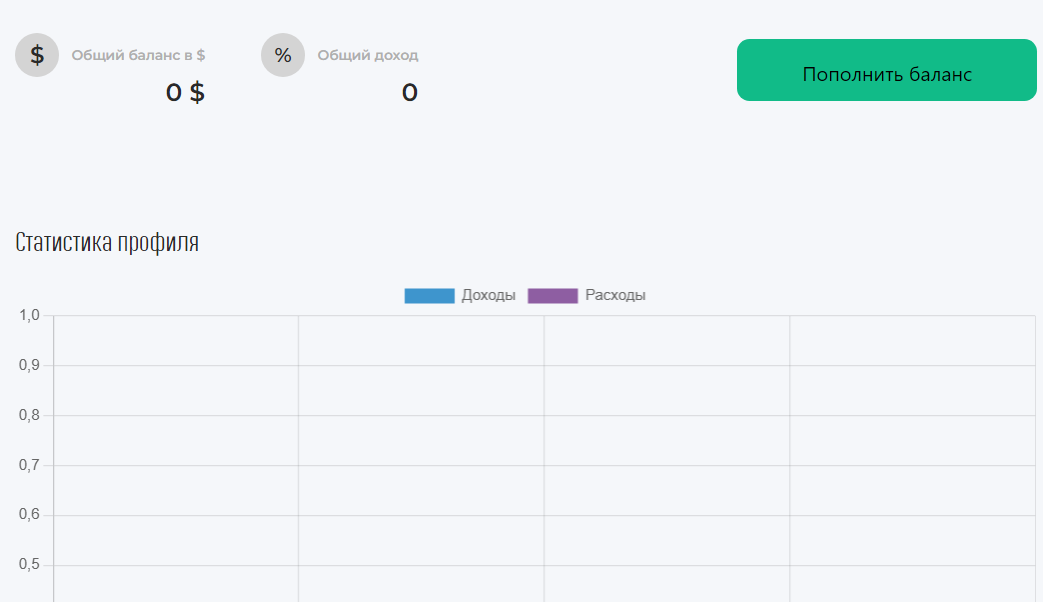1043x602 pixels.
Task: Click the 0,5 y-axis label
Action: (29, 564)
